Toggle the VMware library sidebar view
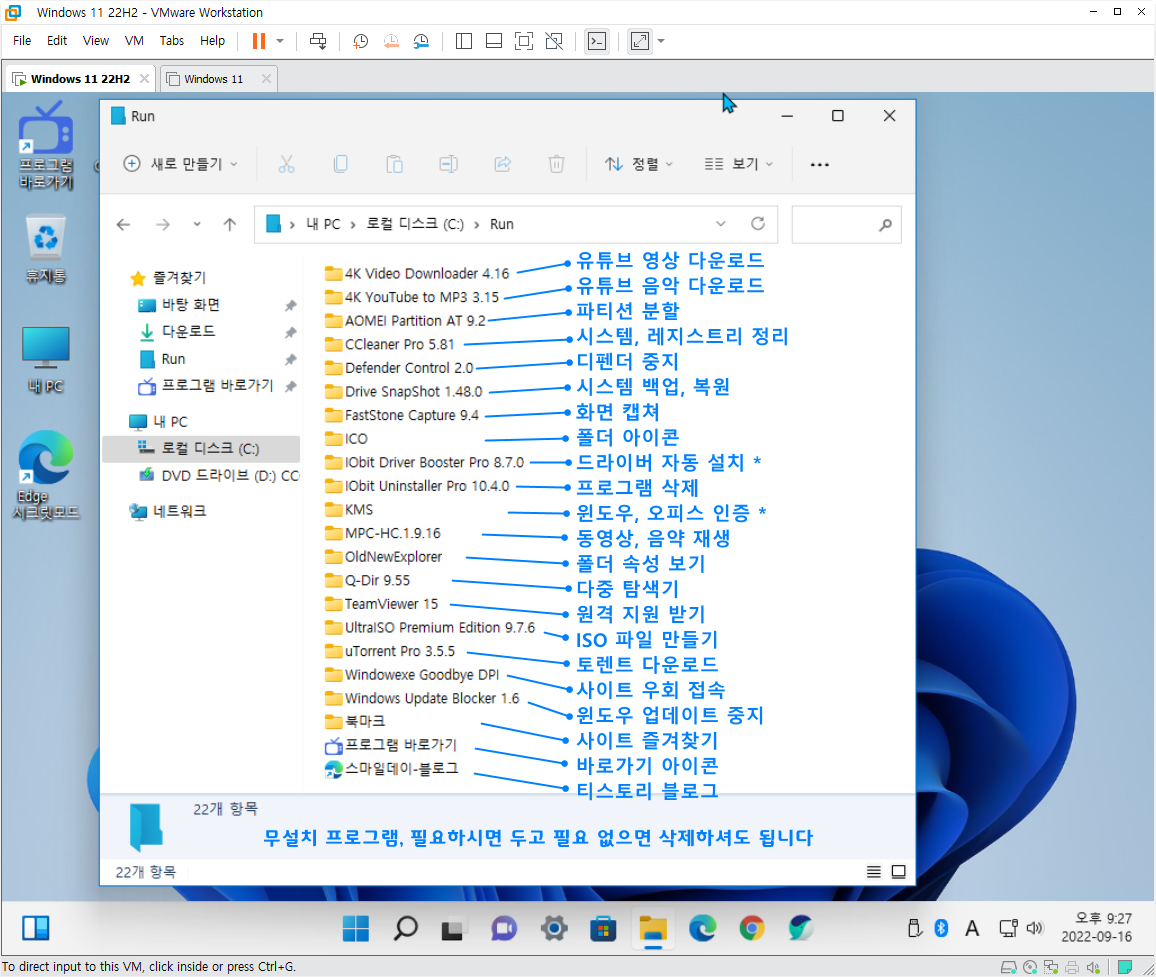This screenshot has height=977, width=1156. 464,41
